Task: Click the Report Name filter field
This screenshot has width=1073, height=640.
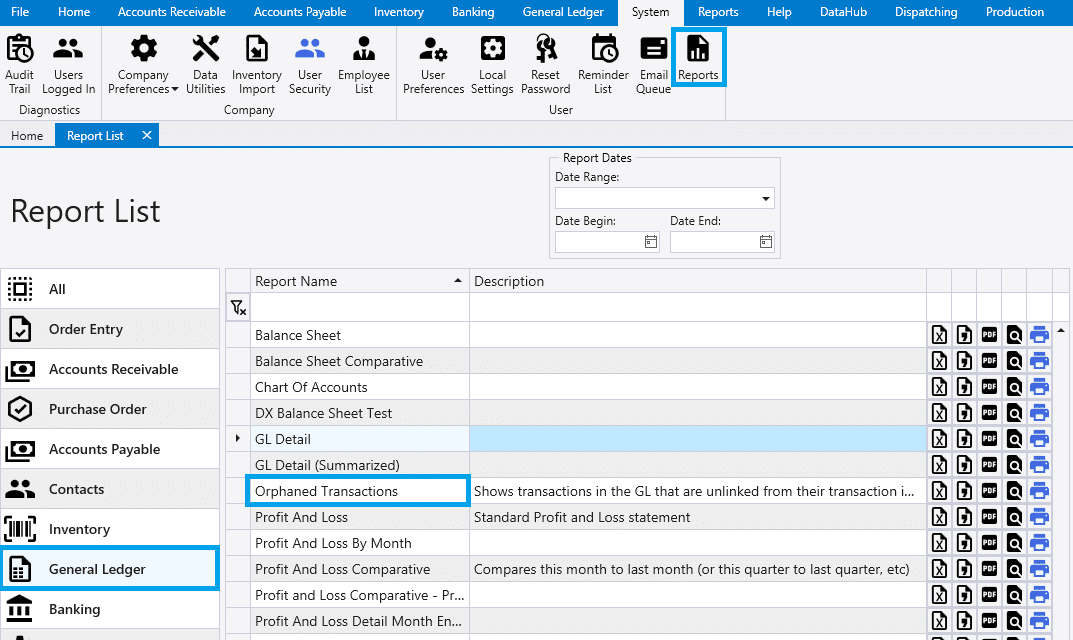Action: pyautogui.click(x=360, y=307)
